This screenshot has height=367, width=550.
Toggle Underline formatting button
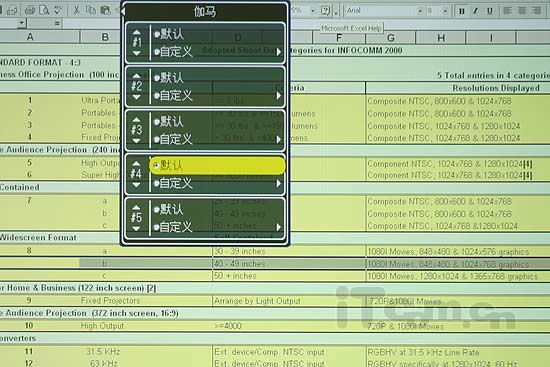490,11
